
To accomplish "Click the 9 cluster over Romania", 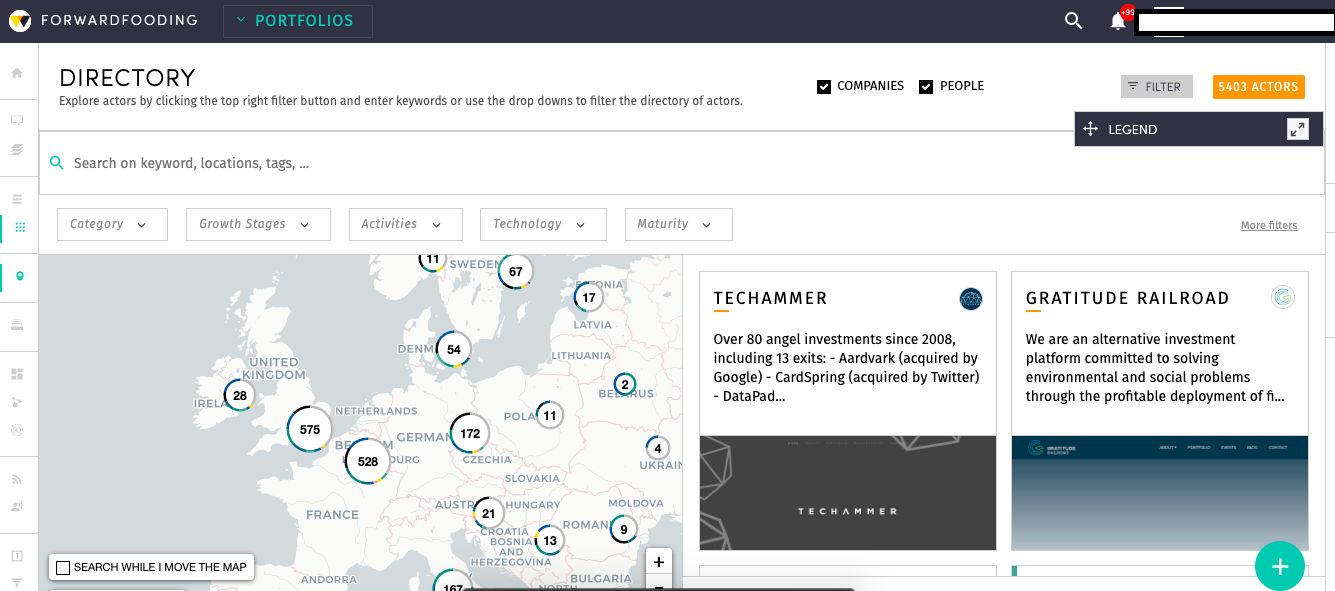I will click(x=624, y=529).
